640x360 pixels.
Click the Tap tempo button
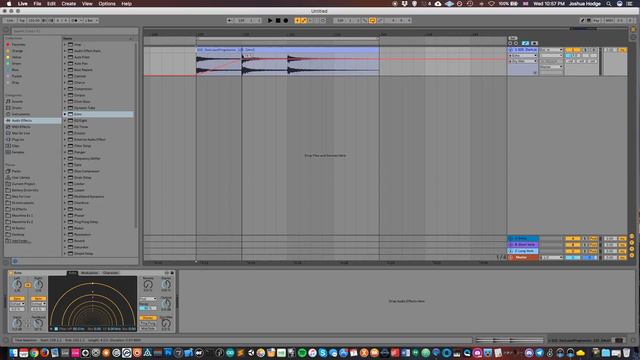click(22, 20)
